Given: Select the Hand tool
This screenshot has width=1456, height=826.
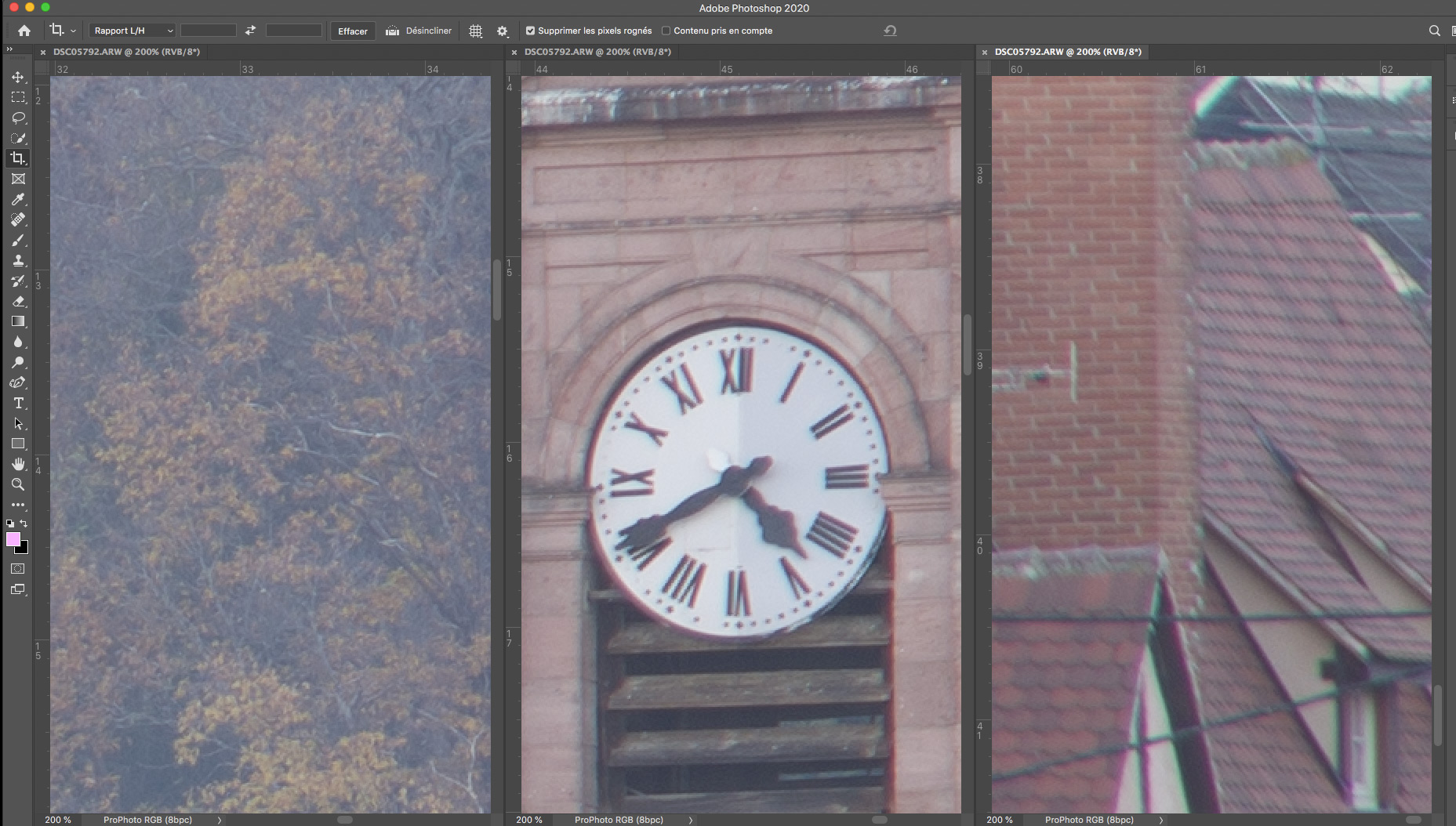Looking at the screenshot, I should [x=18, y=464].
